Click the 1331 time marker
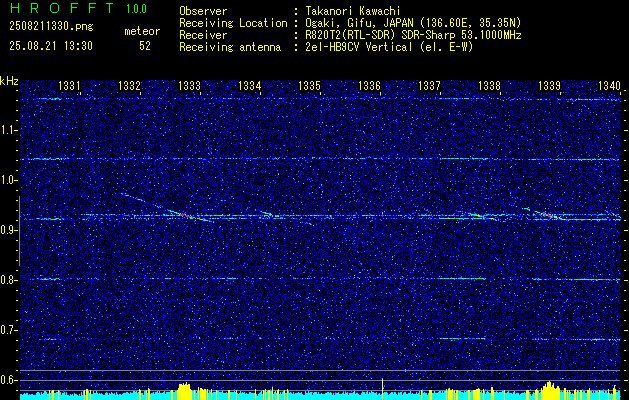This screenshot has width=629, height=400. click(69, 85)
